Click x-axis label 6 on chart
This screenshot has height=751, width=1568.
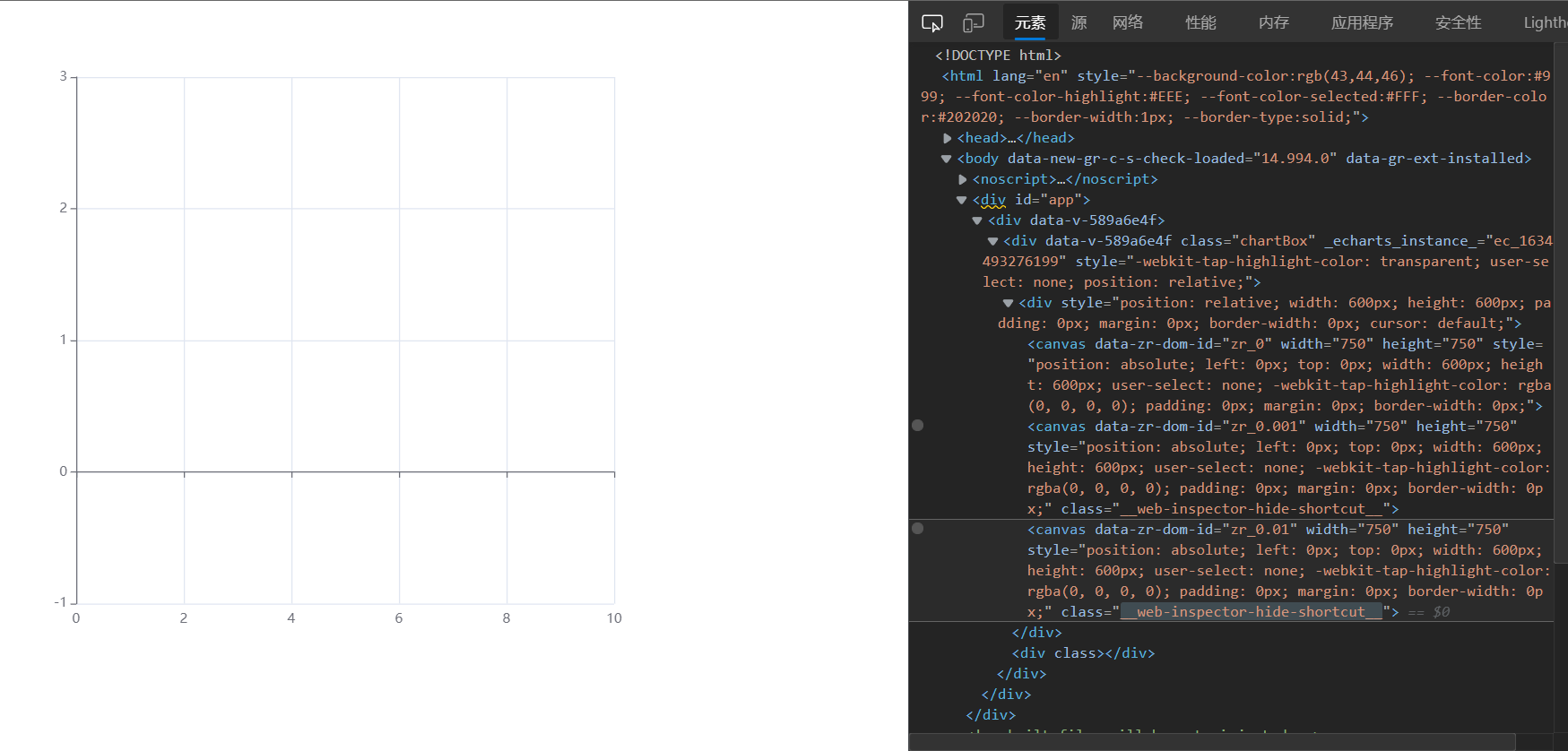point(399,618)
